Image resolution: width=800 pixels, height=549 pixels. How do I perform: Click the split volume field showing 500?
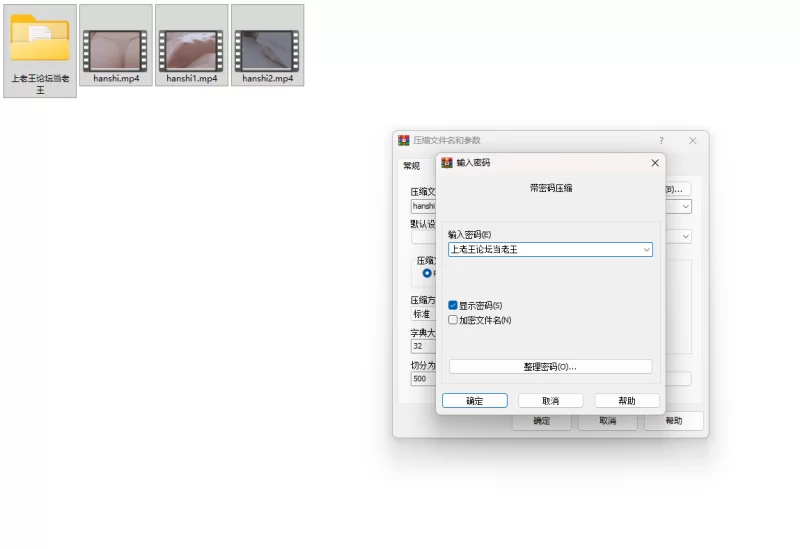pos(423,379)
